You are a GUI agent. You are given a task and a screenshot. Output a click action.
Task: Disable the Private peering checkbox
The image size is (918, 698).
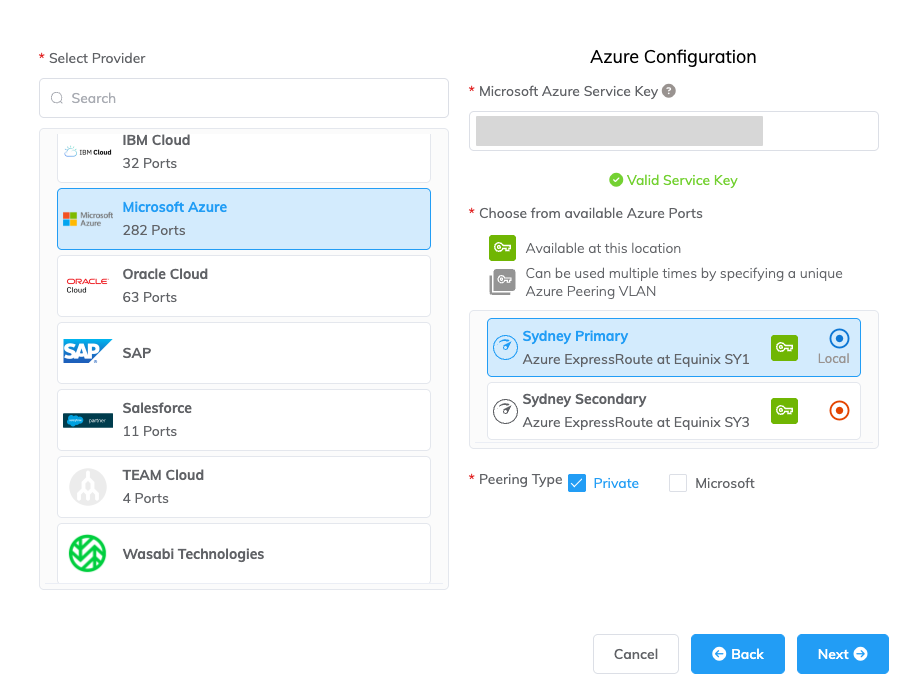tap(577, 482)
